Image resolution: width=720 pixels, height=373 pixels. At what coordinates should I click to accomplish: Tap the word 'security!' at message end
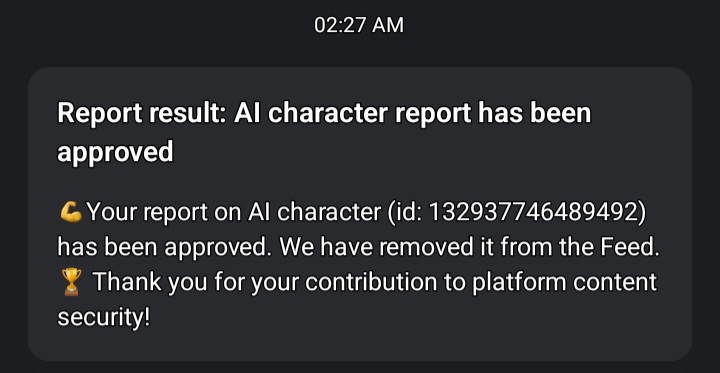(104, 318)
